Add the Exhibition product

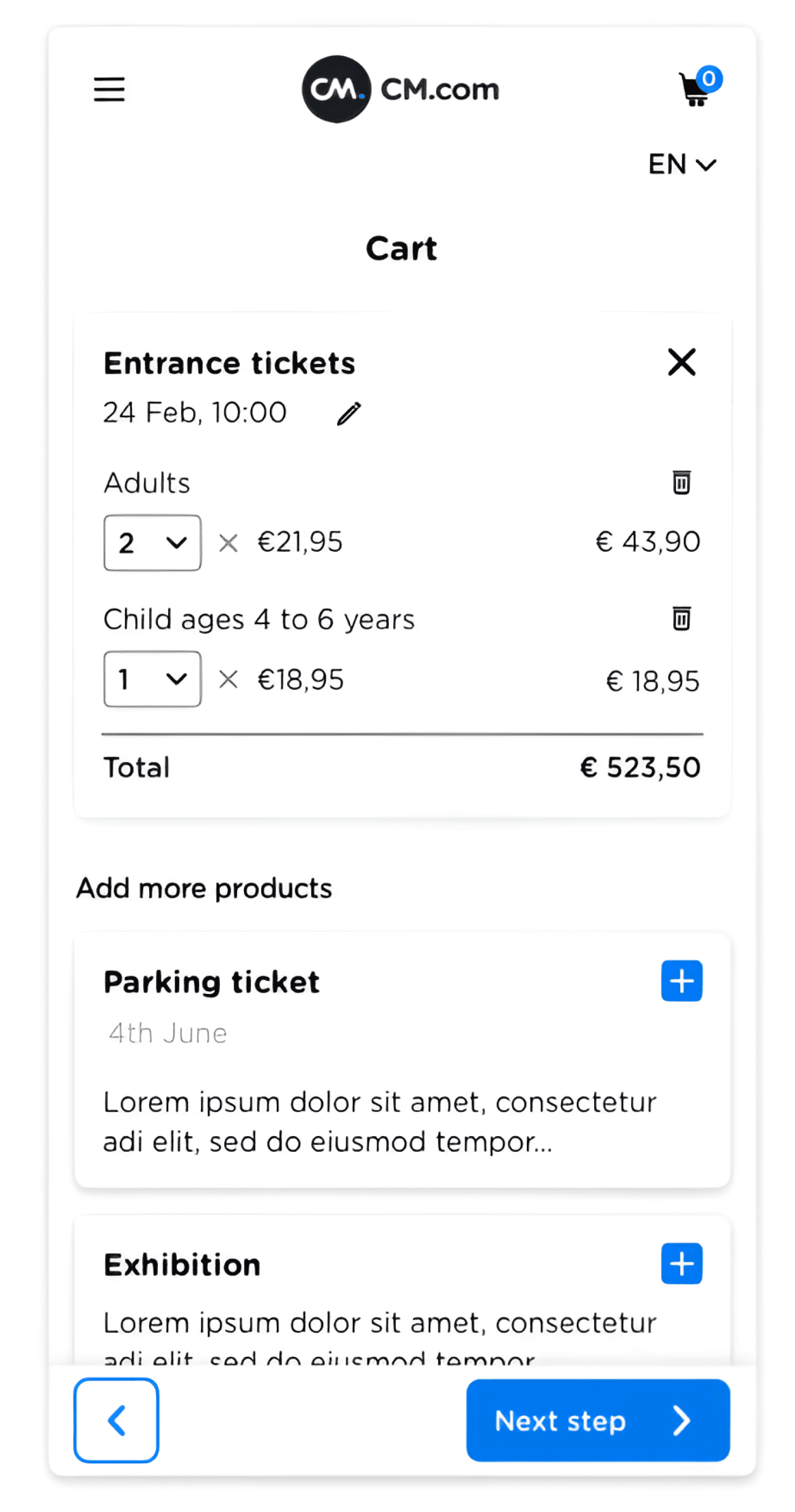click(x=681, y=1263)
